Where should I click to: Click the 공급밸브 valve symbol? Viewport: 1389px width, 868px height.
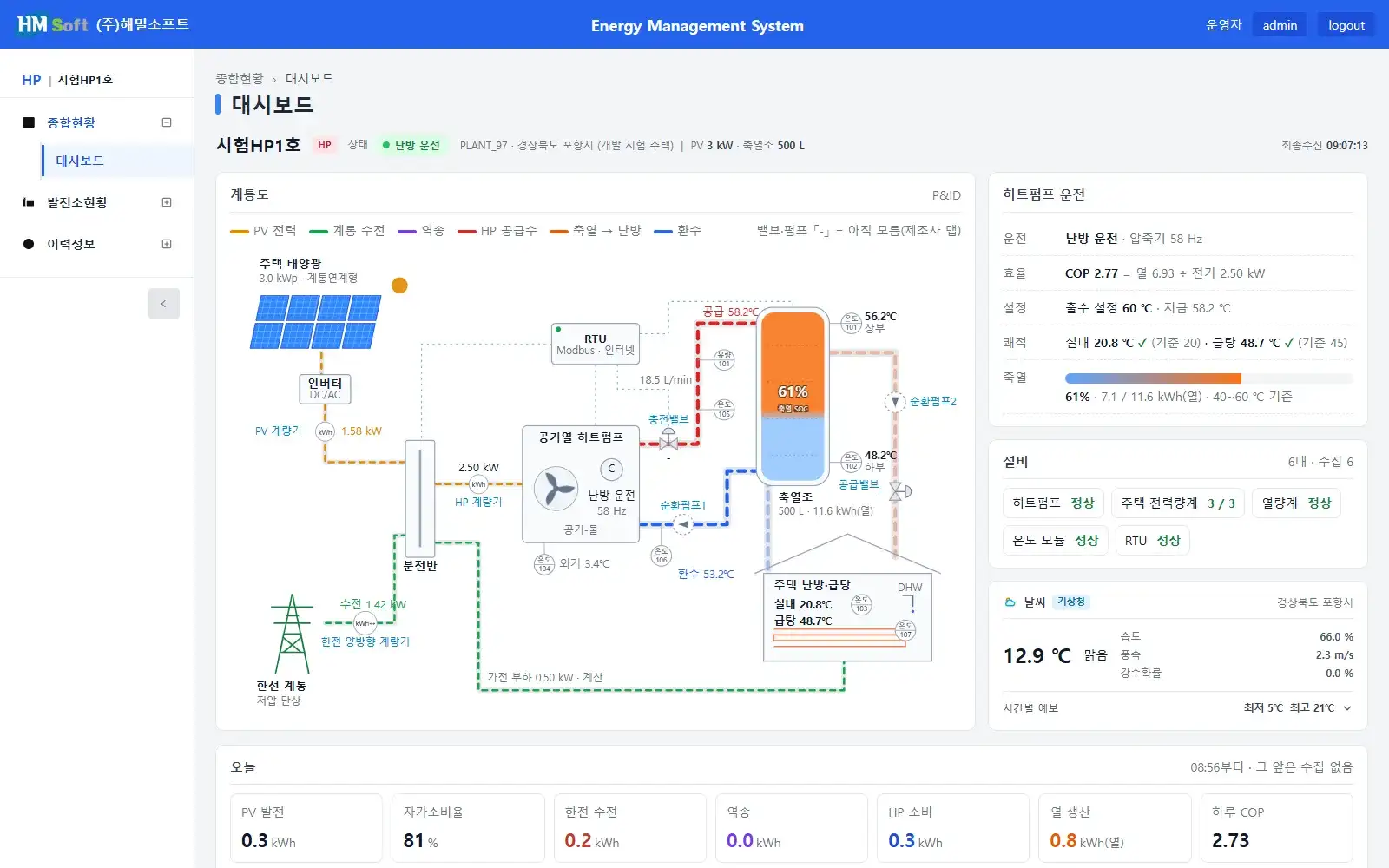click(899, 491)
